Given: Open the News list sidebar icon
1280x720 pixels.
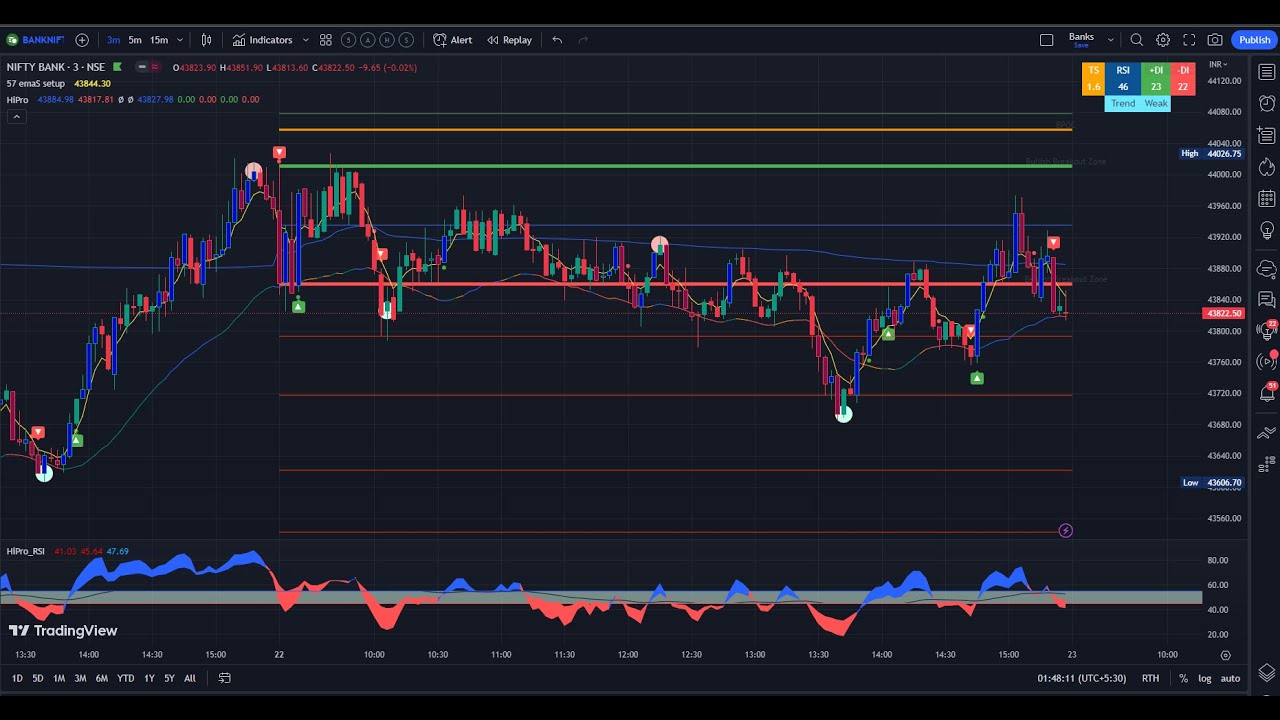Looking at the screenshot, I should tap(1266, 135).
